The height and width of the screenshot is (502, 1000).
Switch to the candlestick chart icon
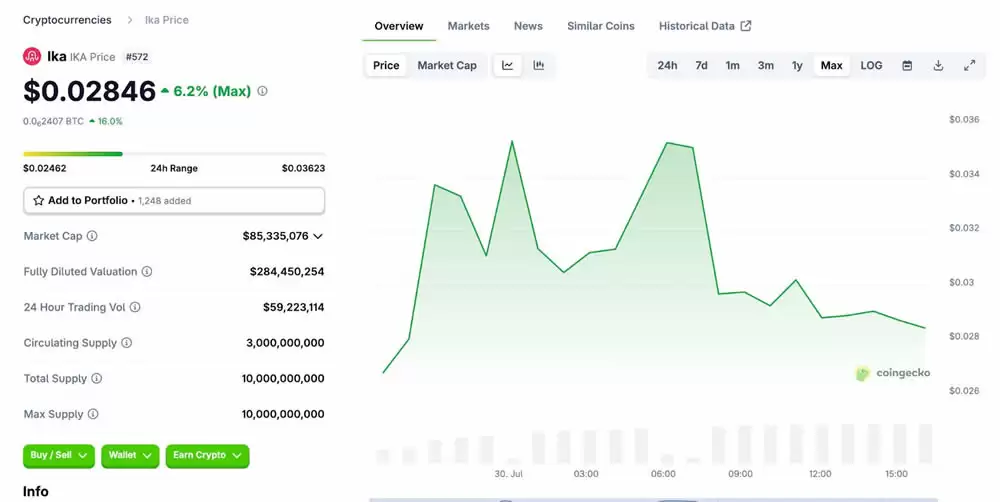coord(539,66)
